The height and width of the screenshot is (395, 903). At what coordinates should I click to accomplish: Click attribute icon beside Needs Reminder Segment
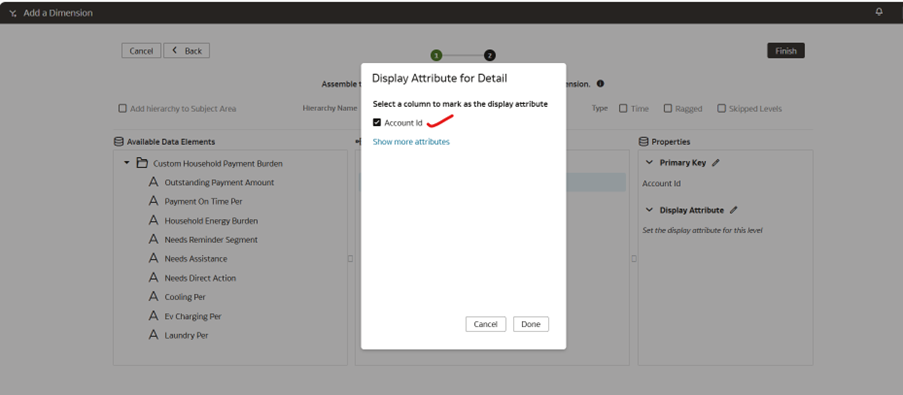pyautogui.click(x=153, y=239)
